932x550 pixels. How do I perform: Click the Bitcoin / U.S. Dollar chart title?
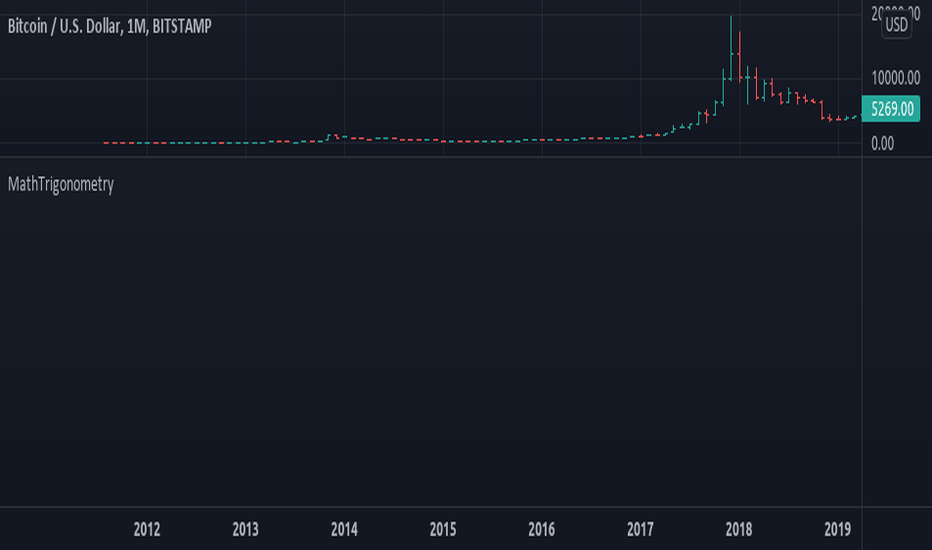point(109,26)
